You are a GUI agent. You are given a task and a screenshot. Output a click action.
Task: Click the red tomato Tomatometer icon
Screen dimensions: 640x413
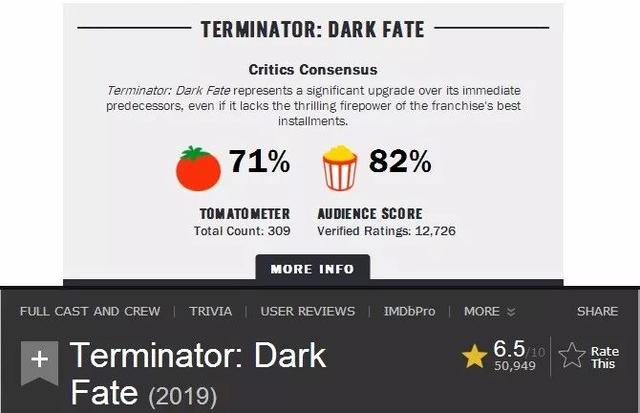198,168
